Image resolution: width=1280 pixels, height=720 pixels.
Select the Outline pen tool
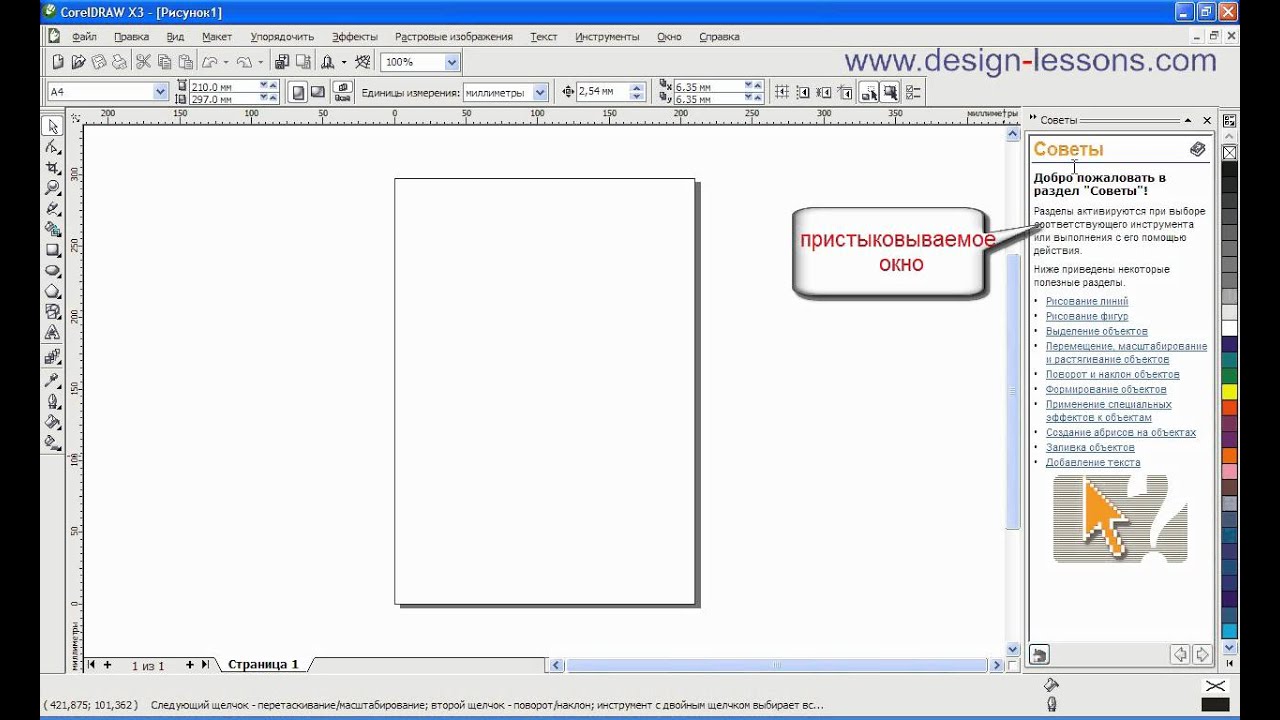pyautogui.click(x=52, y=401)
